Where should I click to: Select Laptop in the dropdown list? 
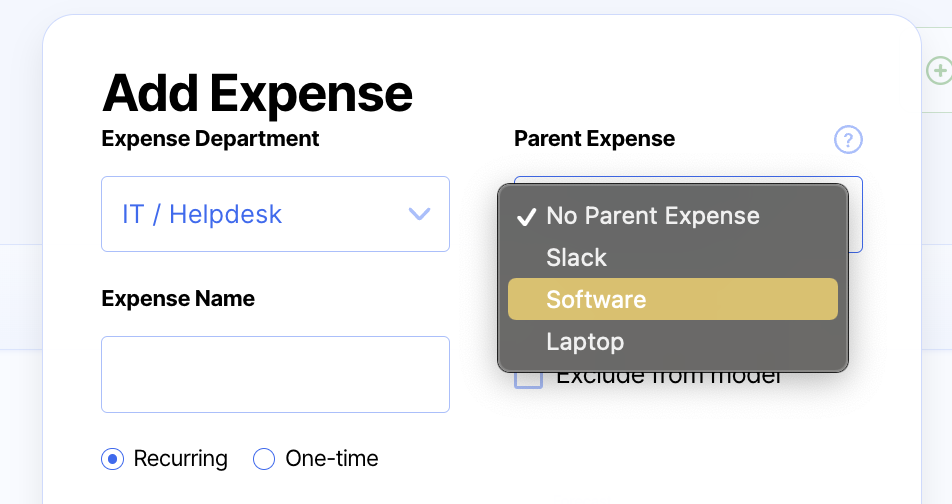pos(585,342)
